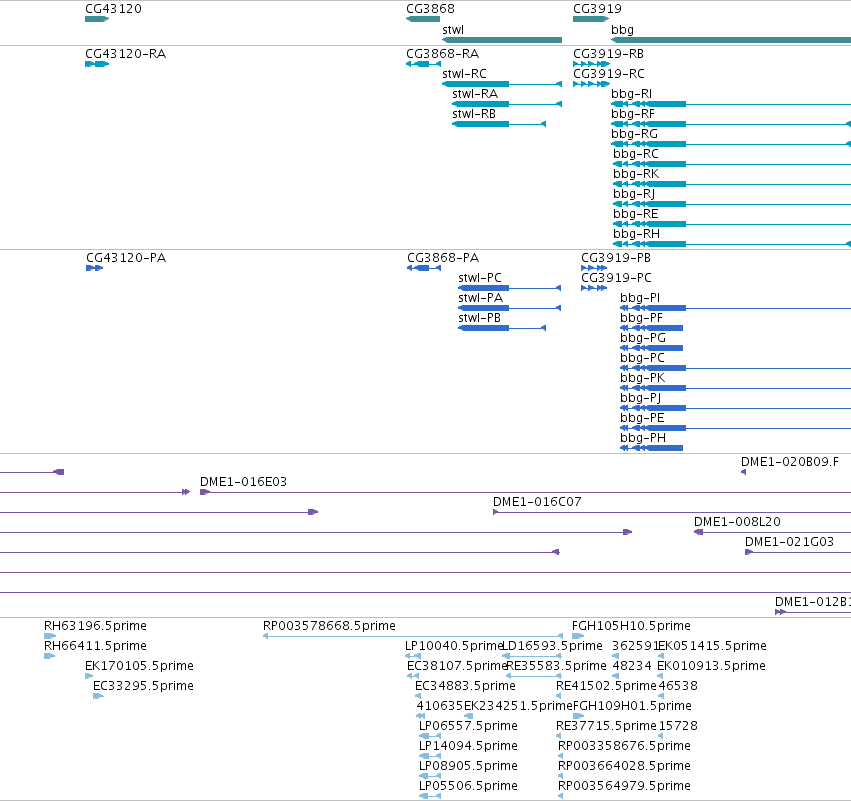851x801 pixels.
Task: Open protein CG3919-PC
Action: (617, 278)
